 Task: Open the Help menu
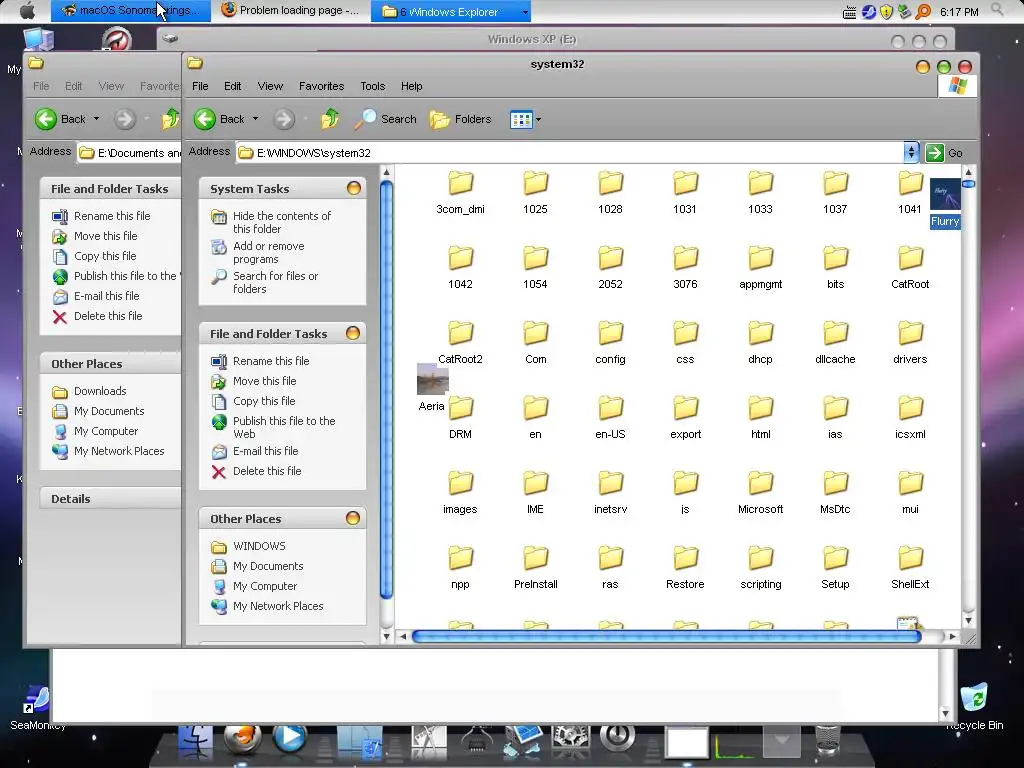tap(411, 86)
